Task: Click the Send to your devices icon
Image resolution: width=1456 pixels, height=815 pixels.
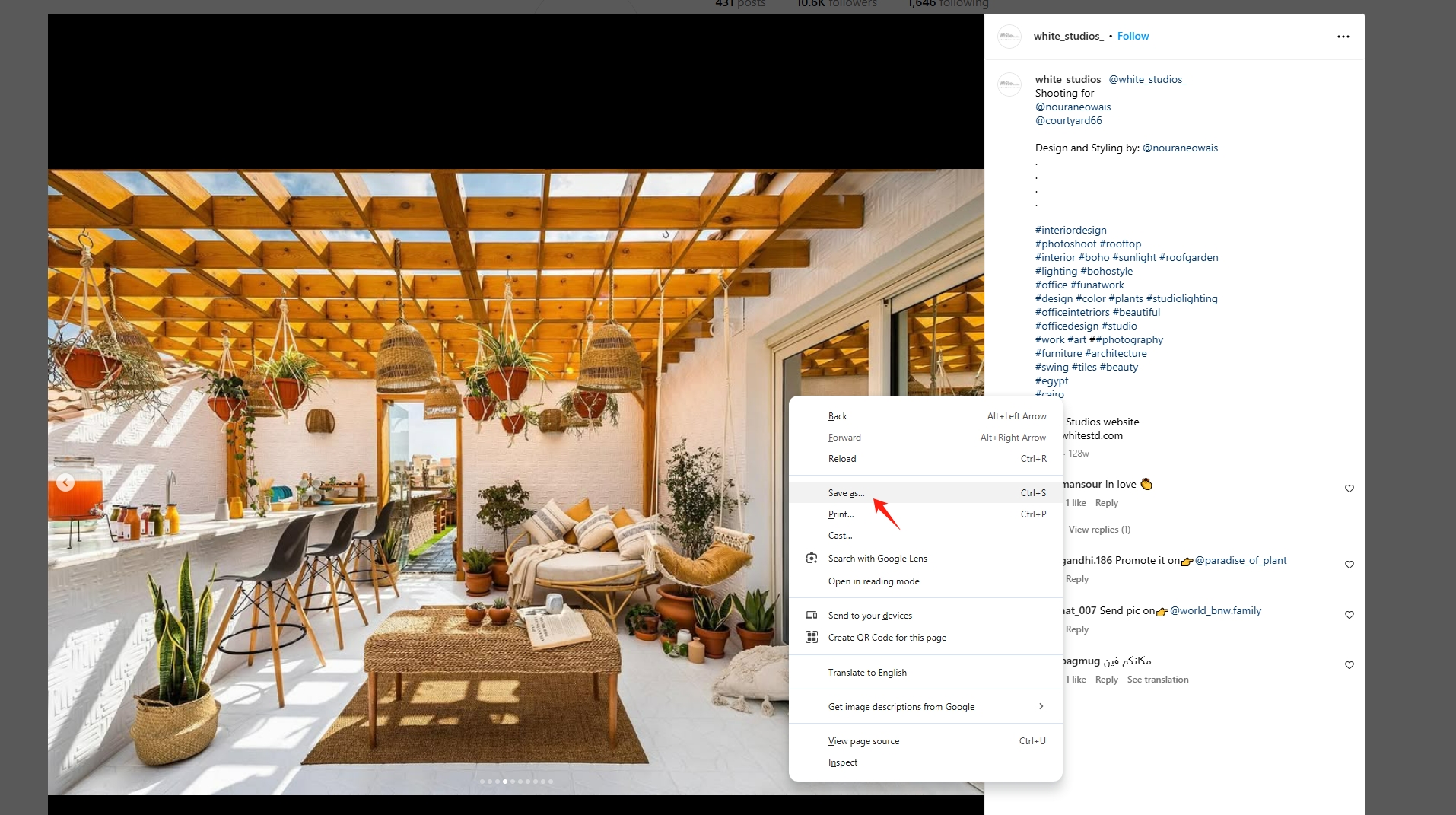Action: (x=812, y=615)
